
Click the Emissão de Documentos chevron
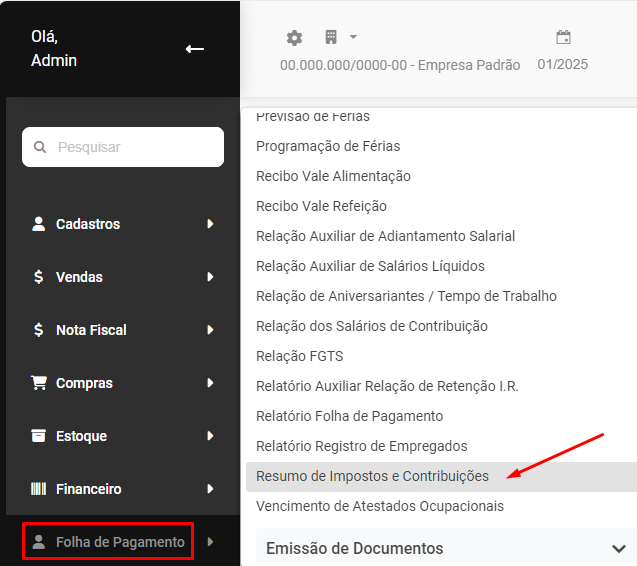coord(619,549)
